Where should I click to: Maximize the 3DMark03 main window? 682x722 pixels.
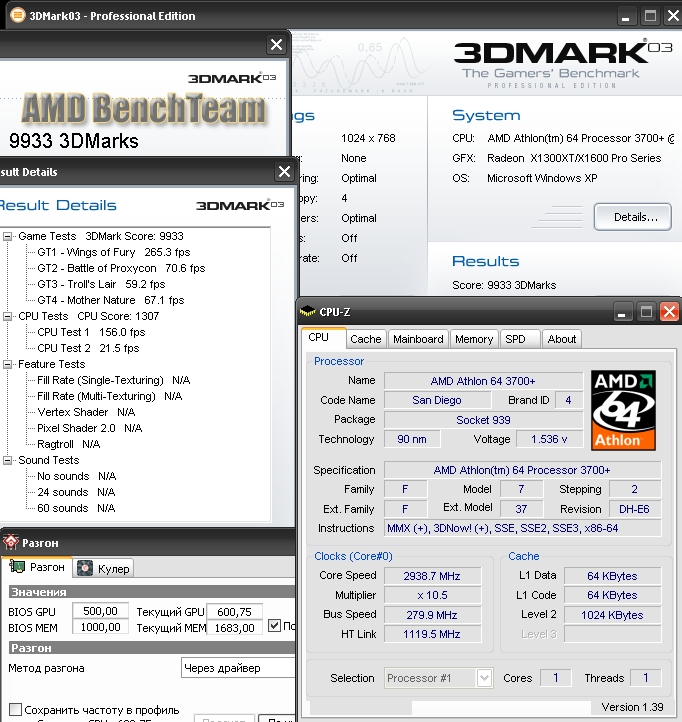point(650,16)
